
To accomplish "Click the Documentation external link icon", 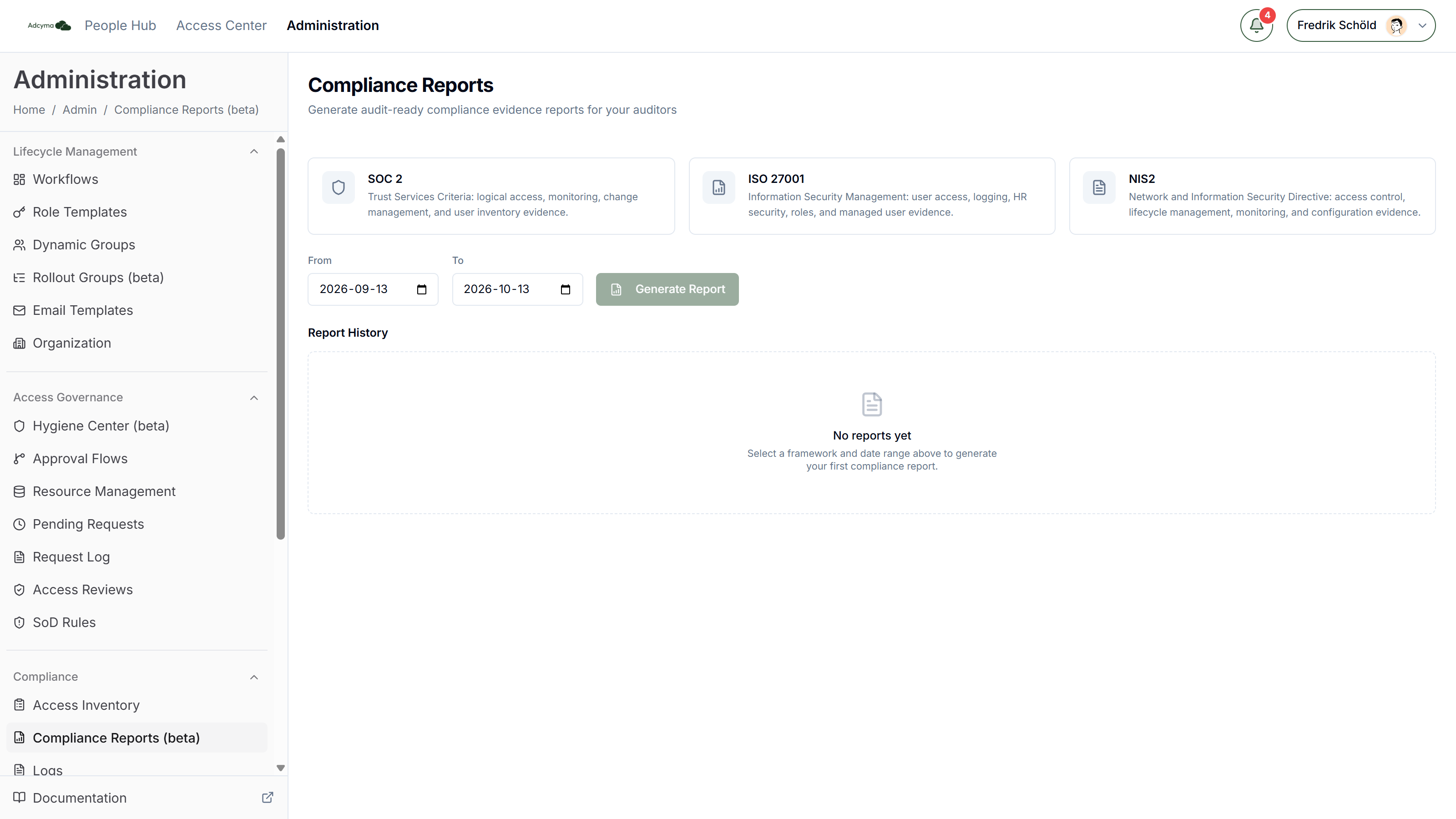I will 268,798.
